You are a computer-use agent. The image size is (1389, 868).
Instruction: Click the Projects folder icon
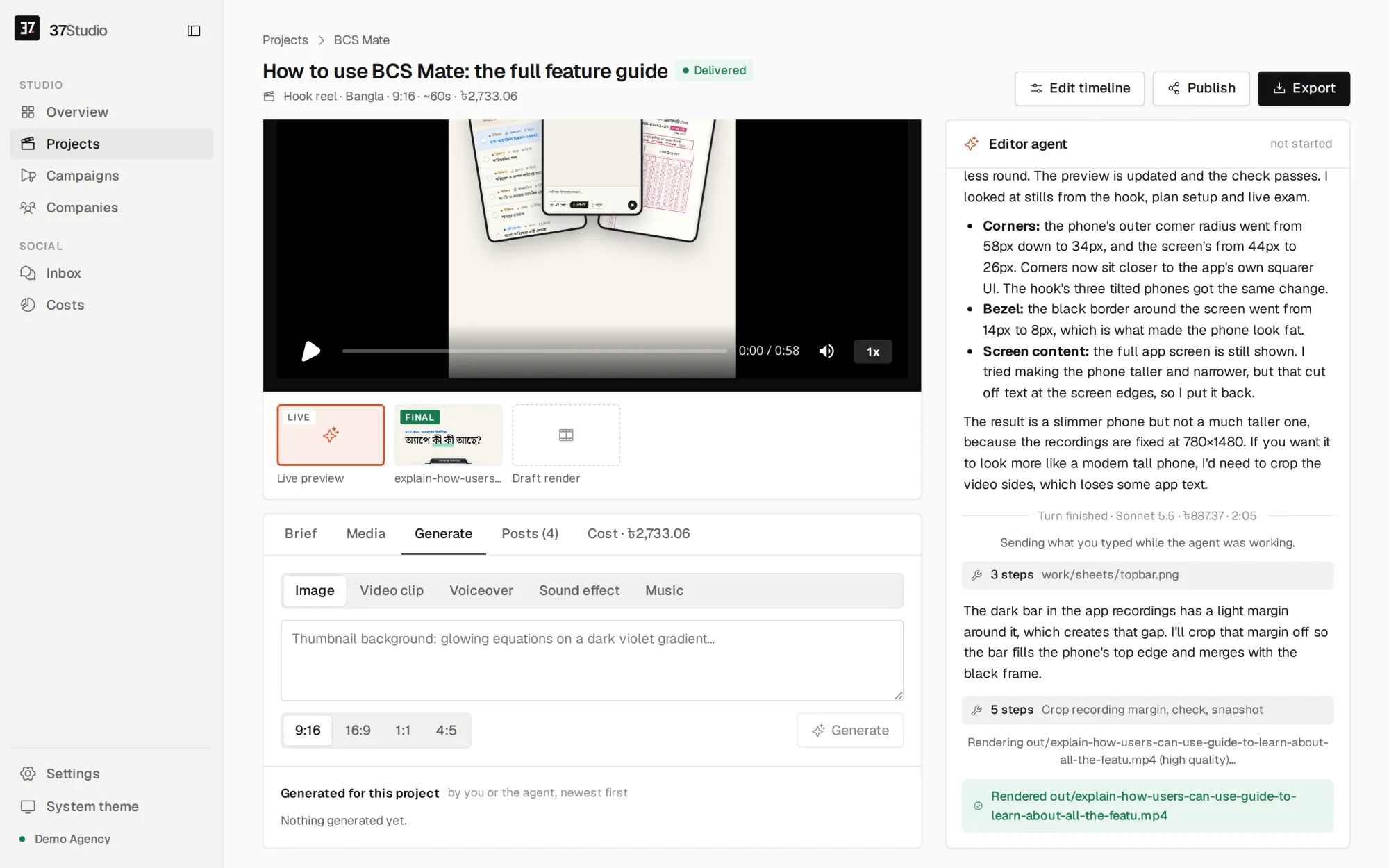pyautogui.click(x=28, y=144)
